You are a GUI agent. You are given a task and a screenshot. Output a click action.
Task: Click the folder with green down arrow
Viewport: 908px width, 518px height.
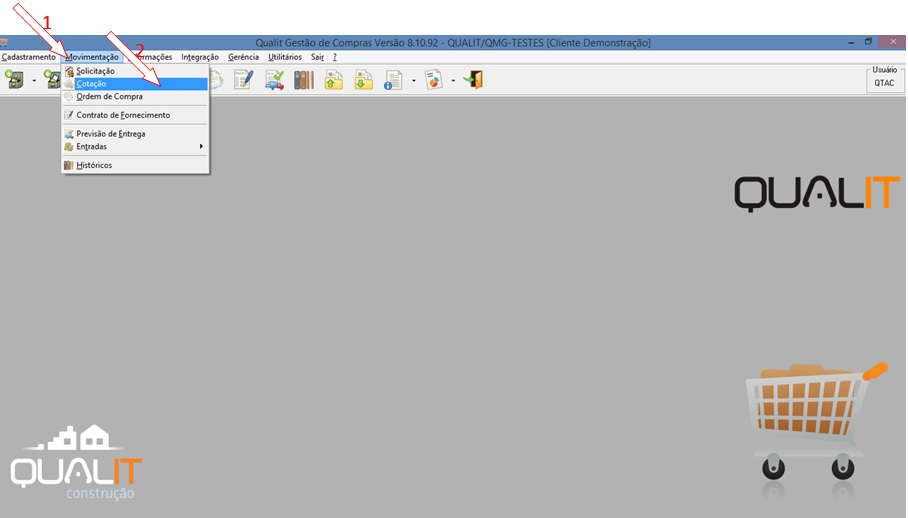coord(363,80)
